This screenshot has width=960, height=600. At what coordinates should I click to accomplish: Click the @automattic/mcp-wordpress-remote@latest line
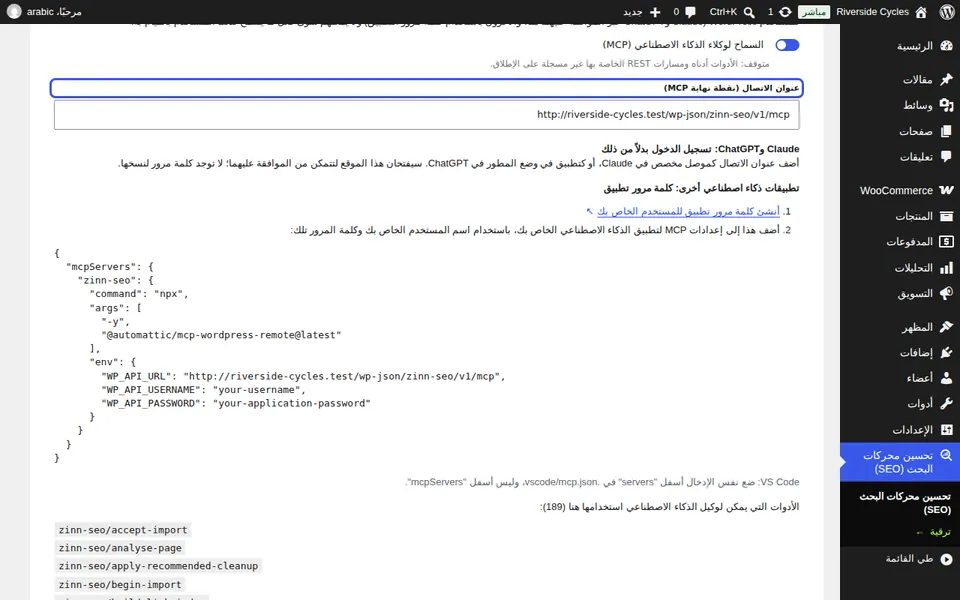pyautogui.click(x=222, y=335)
